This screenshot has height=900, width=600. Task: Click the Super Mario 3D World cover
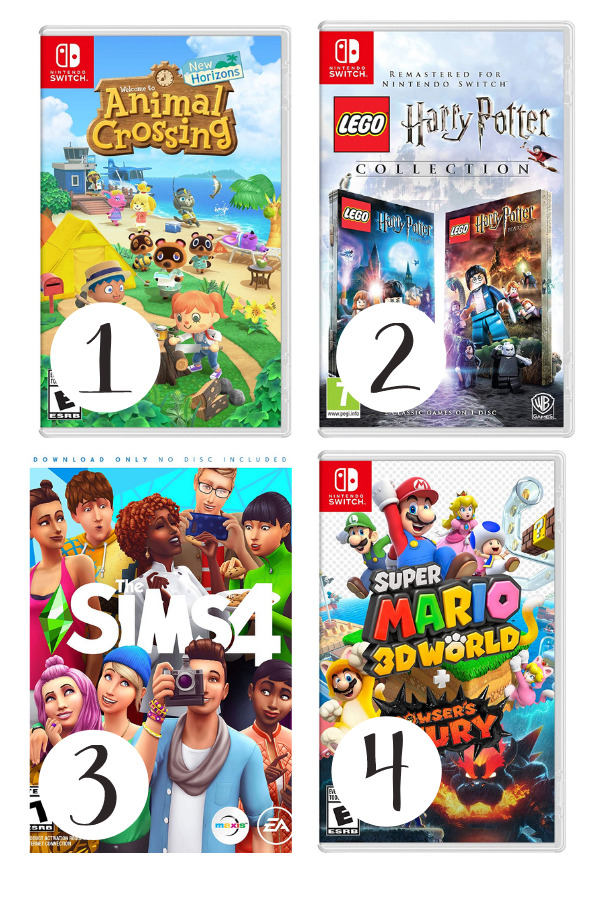442,651
